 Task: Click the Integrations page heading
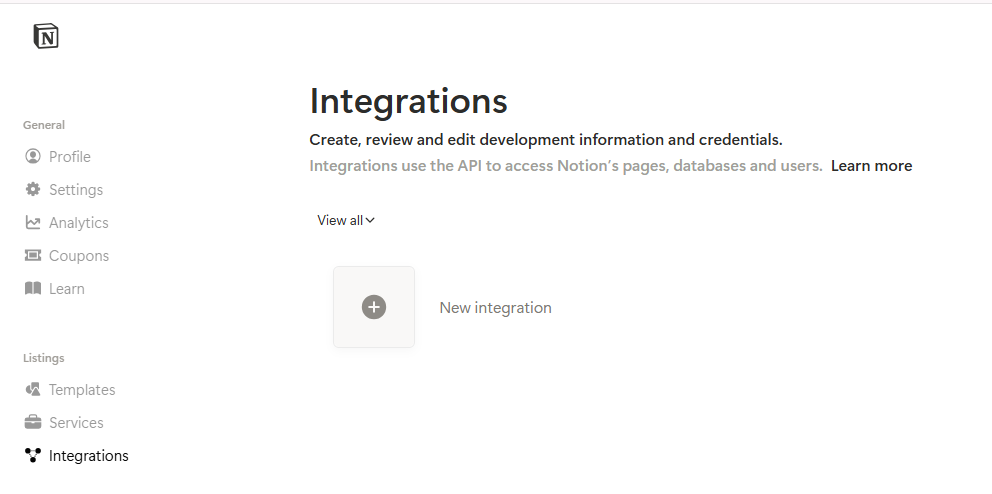[408, 101]
